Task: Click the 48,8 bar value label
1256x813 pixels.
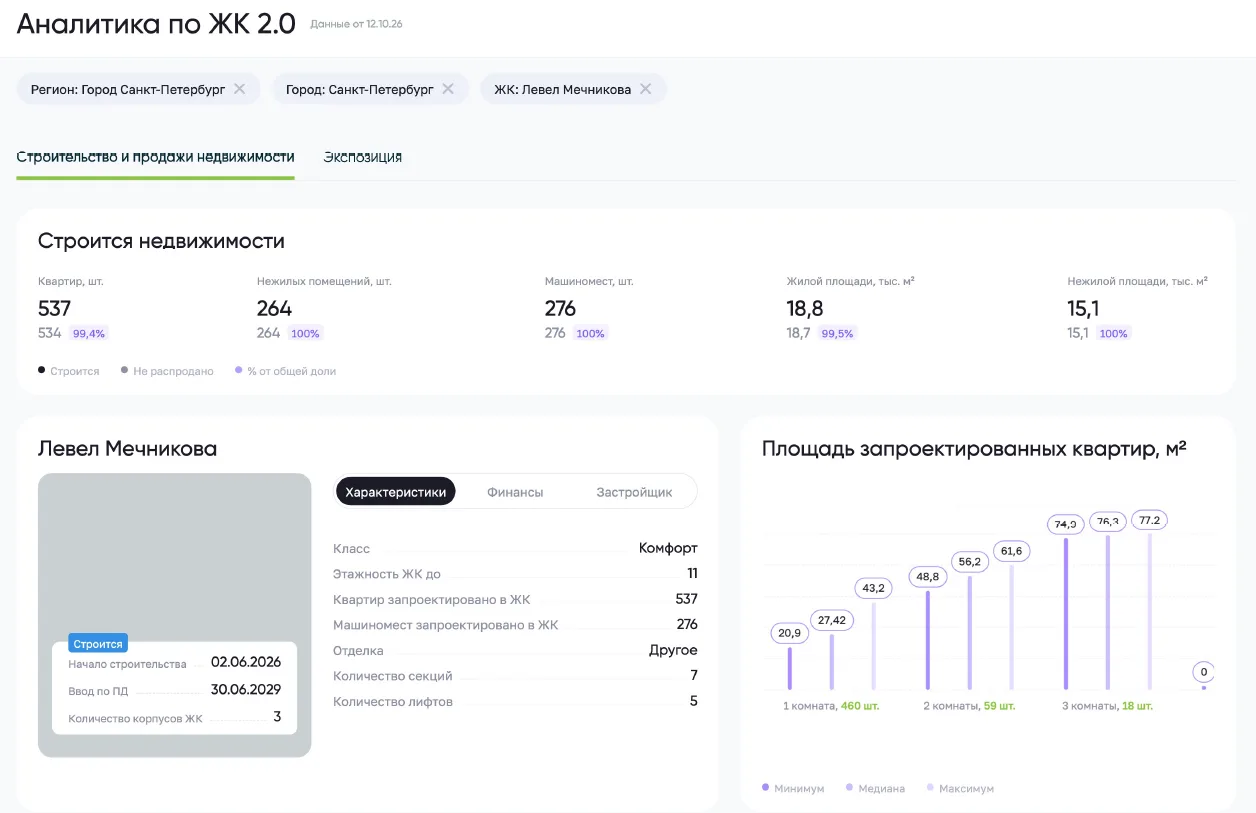Action: click(x=928, y=576)
